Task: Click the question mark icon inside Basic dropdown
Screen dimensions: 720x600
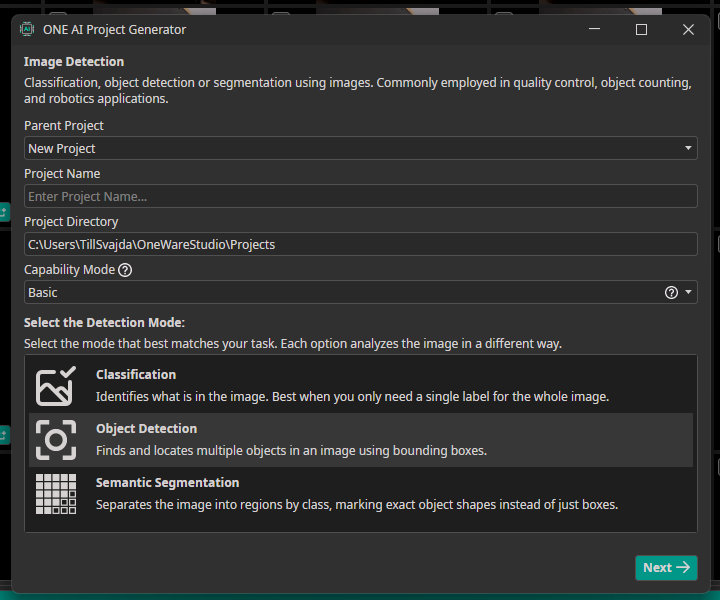Action: tap(671, 293)
